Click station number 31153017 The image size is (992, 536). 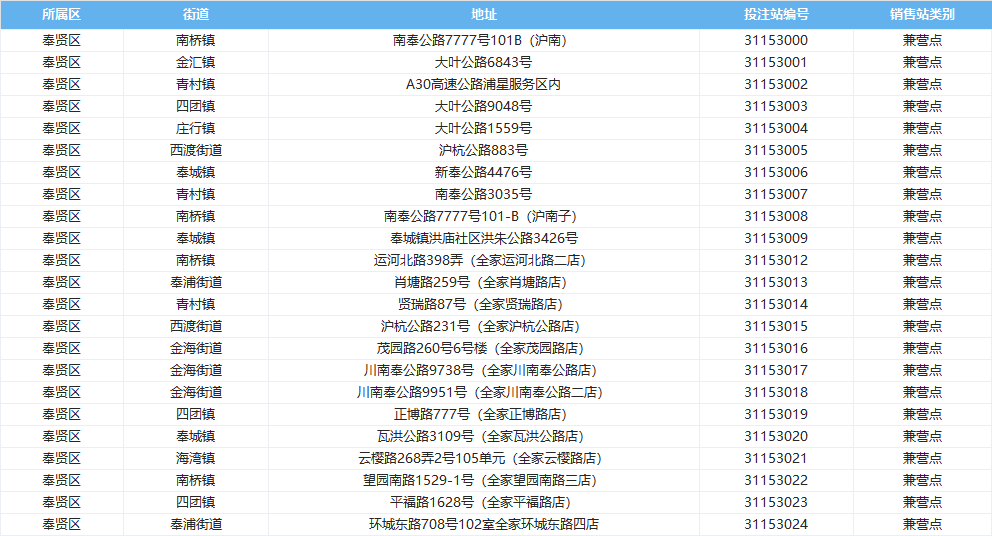[x=776, y=370]
